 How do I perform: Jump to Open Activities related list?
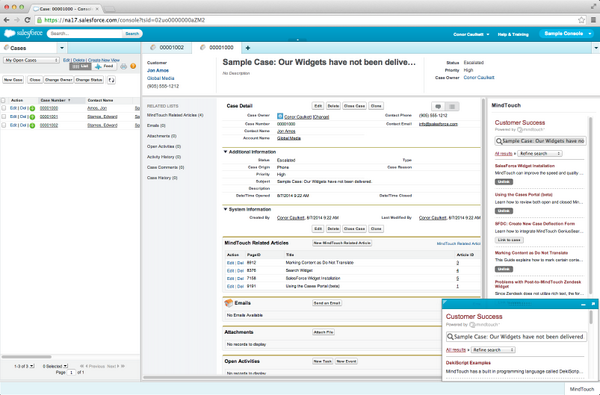(x=164, y=147)
